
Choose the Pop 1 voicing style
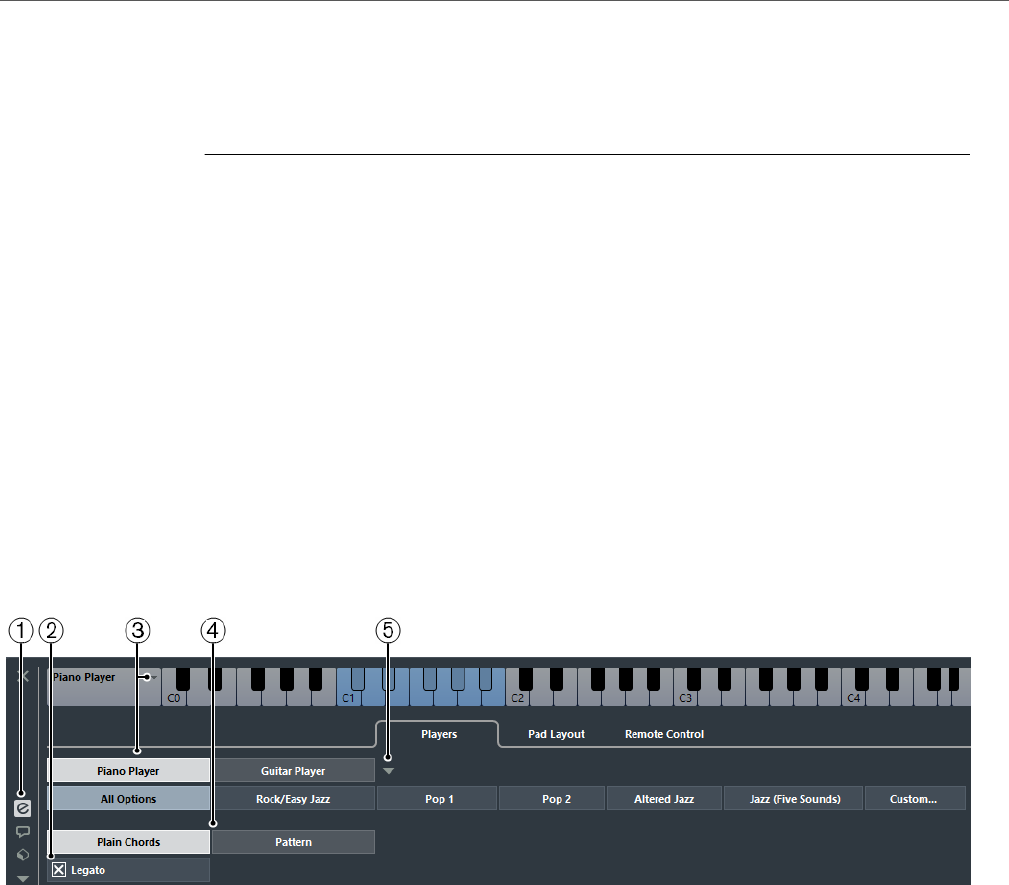click(438, 799)
